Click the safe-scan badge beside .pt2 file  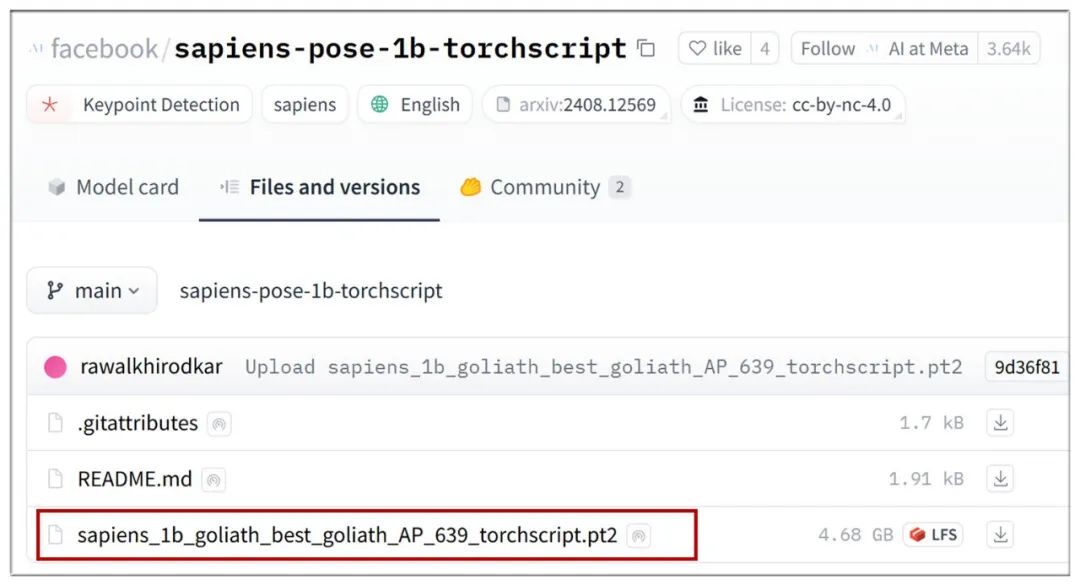(x=638, y=536)
